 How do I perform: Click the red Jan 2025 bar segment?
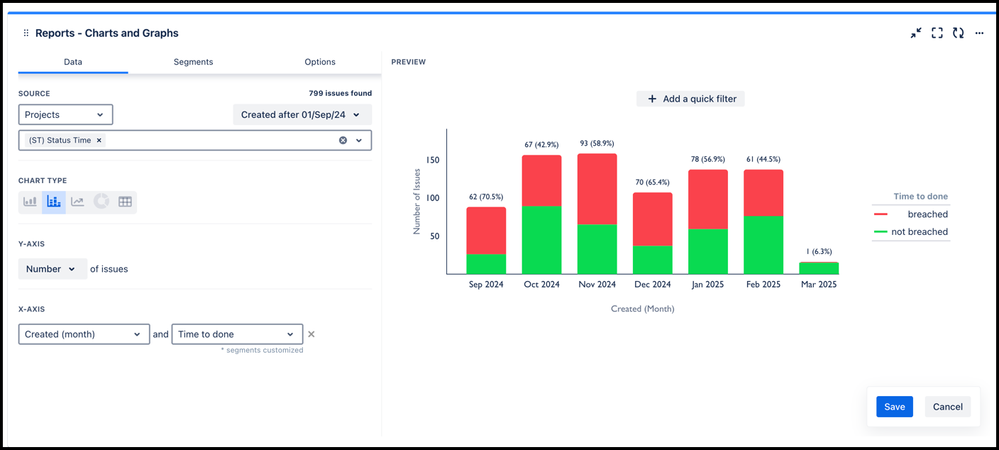708,199
